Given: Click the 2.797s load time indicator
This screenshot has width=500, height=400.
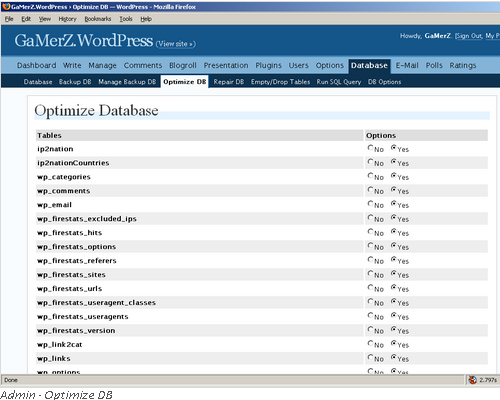Looking at the screenshot, I should click(488, 380).
